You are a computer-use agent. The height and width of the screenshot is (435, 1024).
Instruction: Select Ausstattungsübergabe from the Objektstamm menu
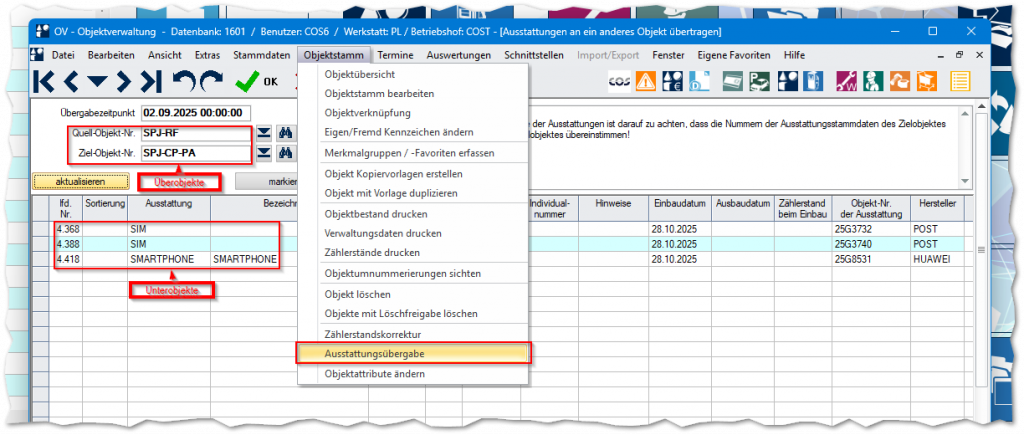[413, 352]
